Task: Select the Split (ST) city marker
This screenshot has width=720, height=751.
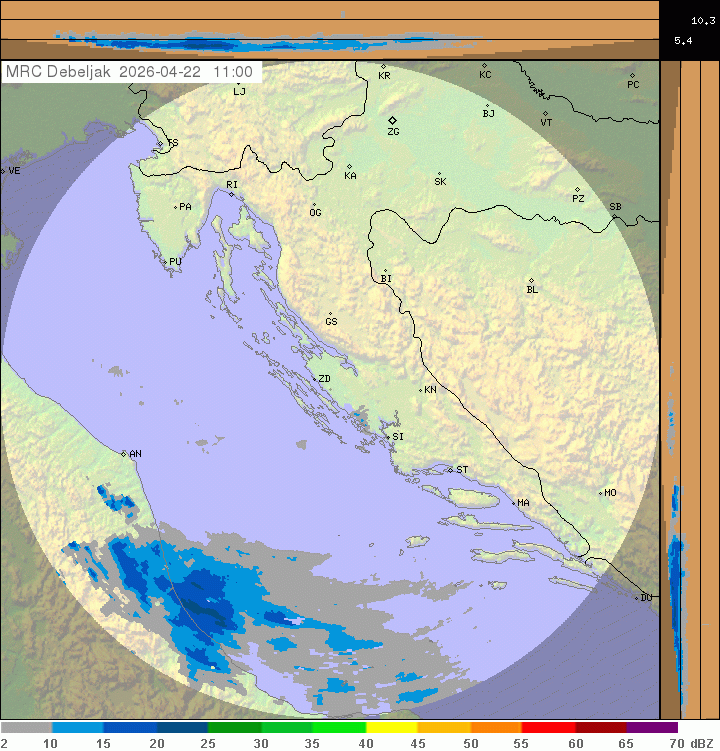Action: tap(450, 469)
